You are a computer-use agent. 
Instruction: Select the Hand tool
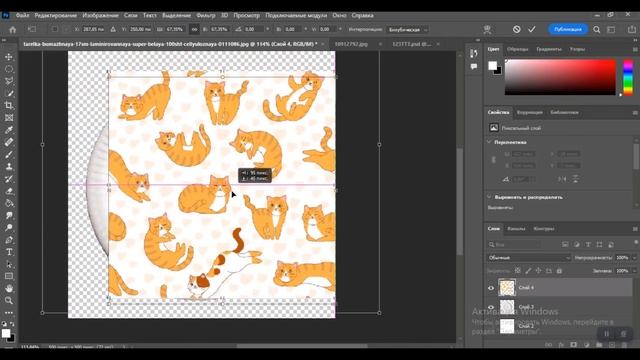pyautogui.click(x=9, y=289)
